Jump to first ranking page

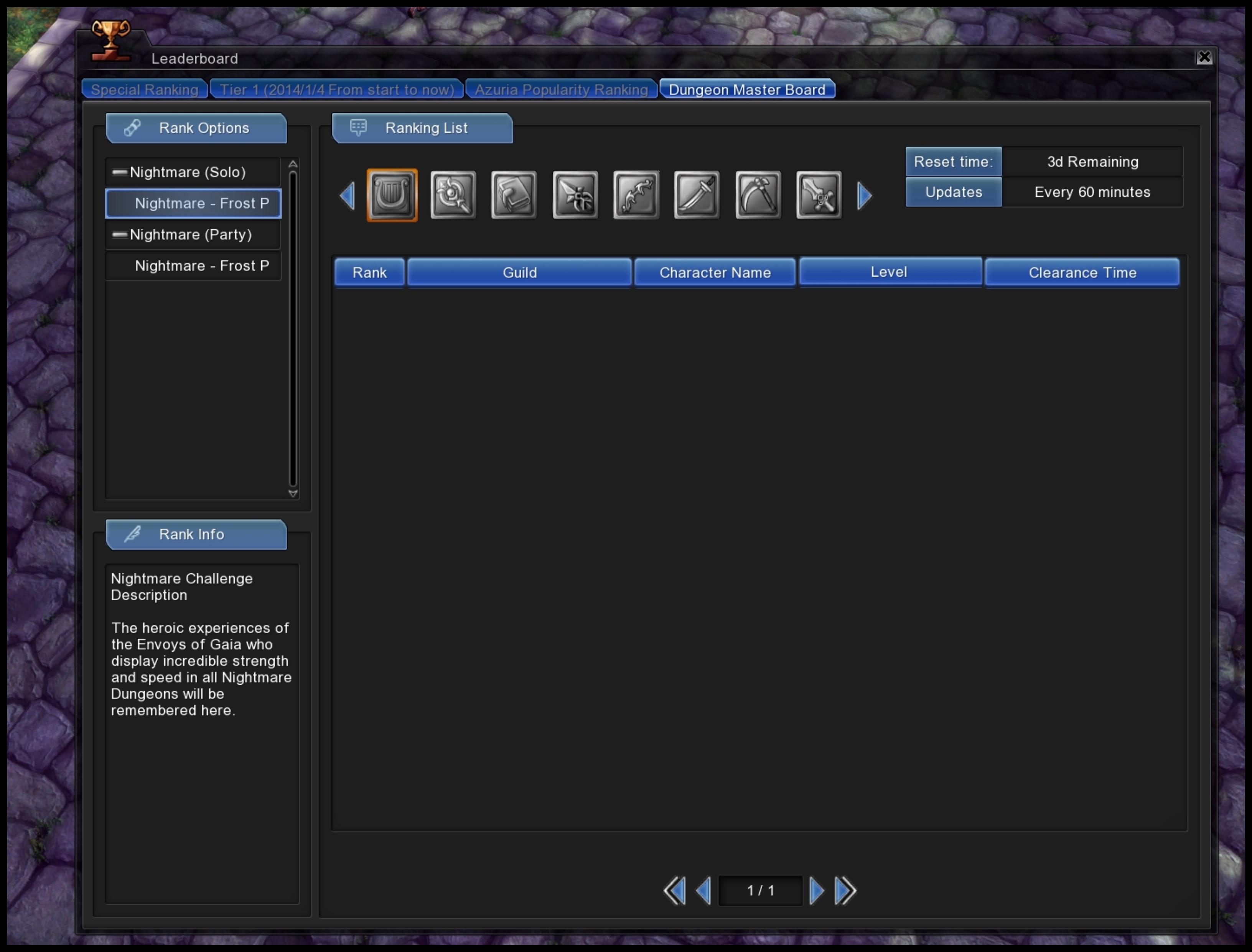coord(674,891)
